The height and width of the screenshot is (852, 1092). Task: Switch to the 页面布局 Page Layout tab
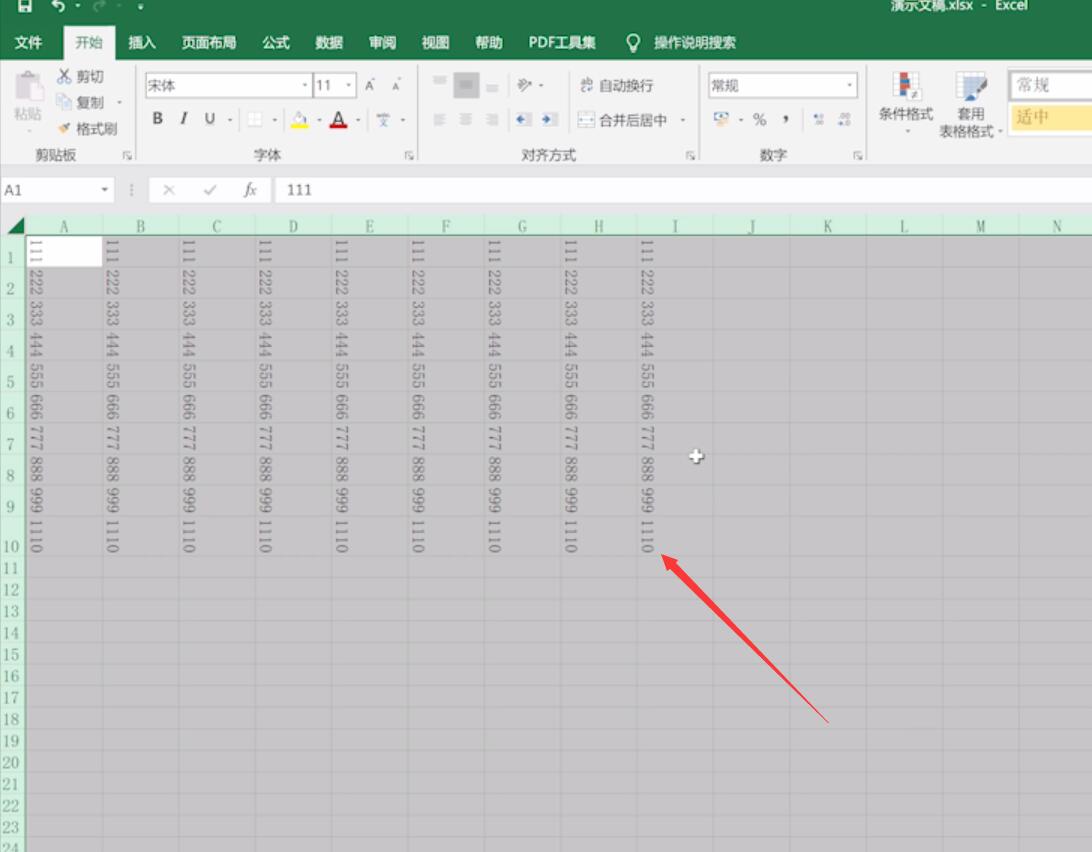coord(209,42)
